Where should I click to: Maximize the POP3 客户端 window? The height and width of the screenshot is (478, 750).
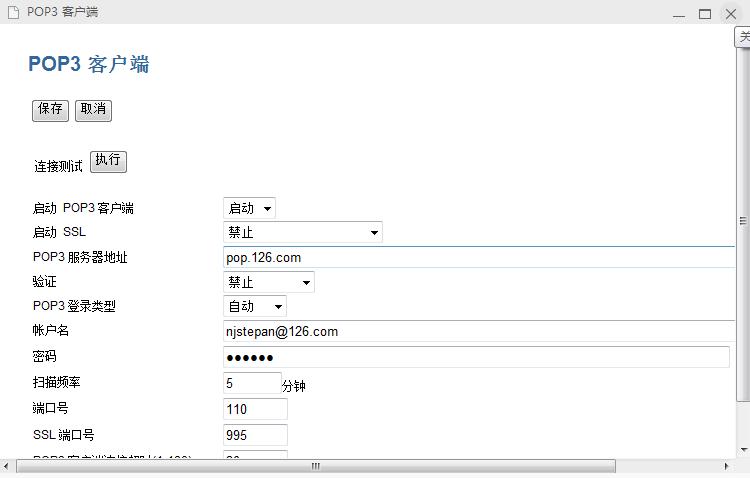click(705, 14)
